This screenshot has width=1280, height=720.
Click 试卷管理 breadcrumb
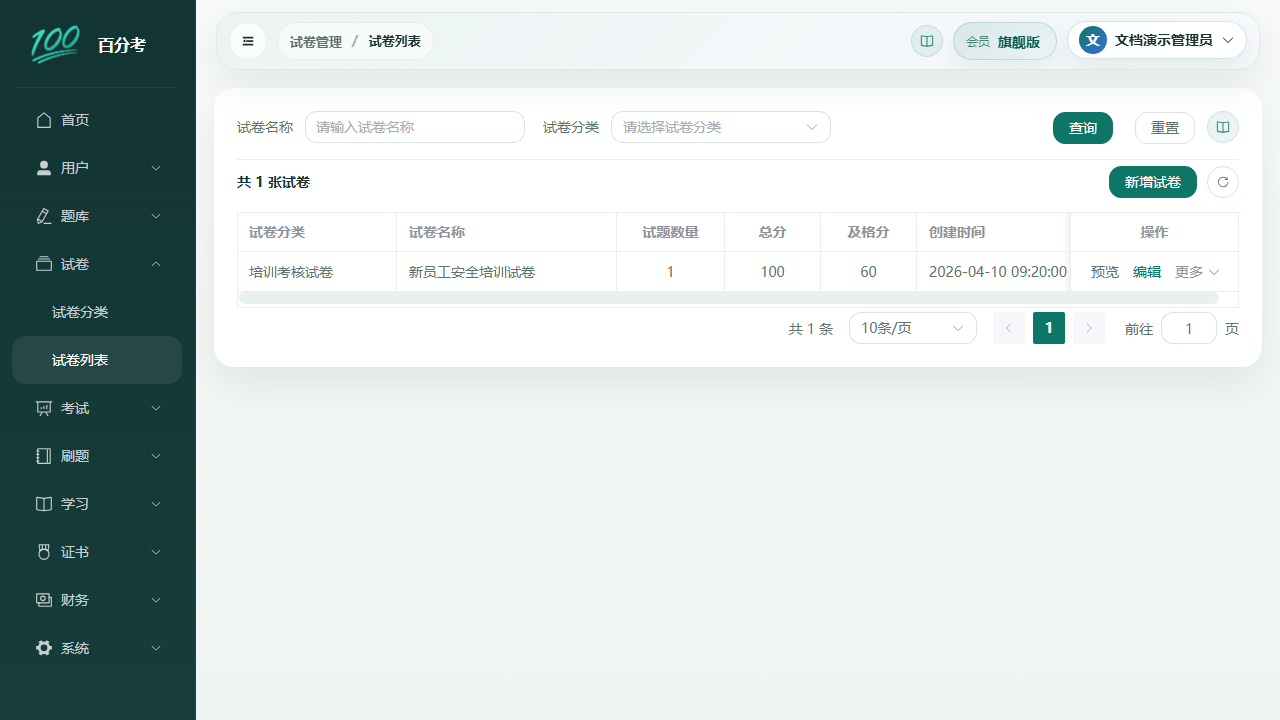pos(316,42)
